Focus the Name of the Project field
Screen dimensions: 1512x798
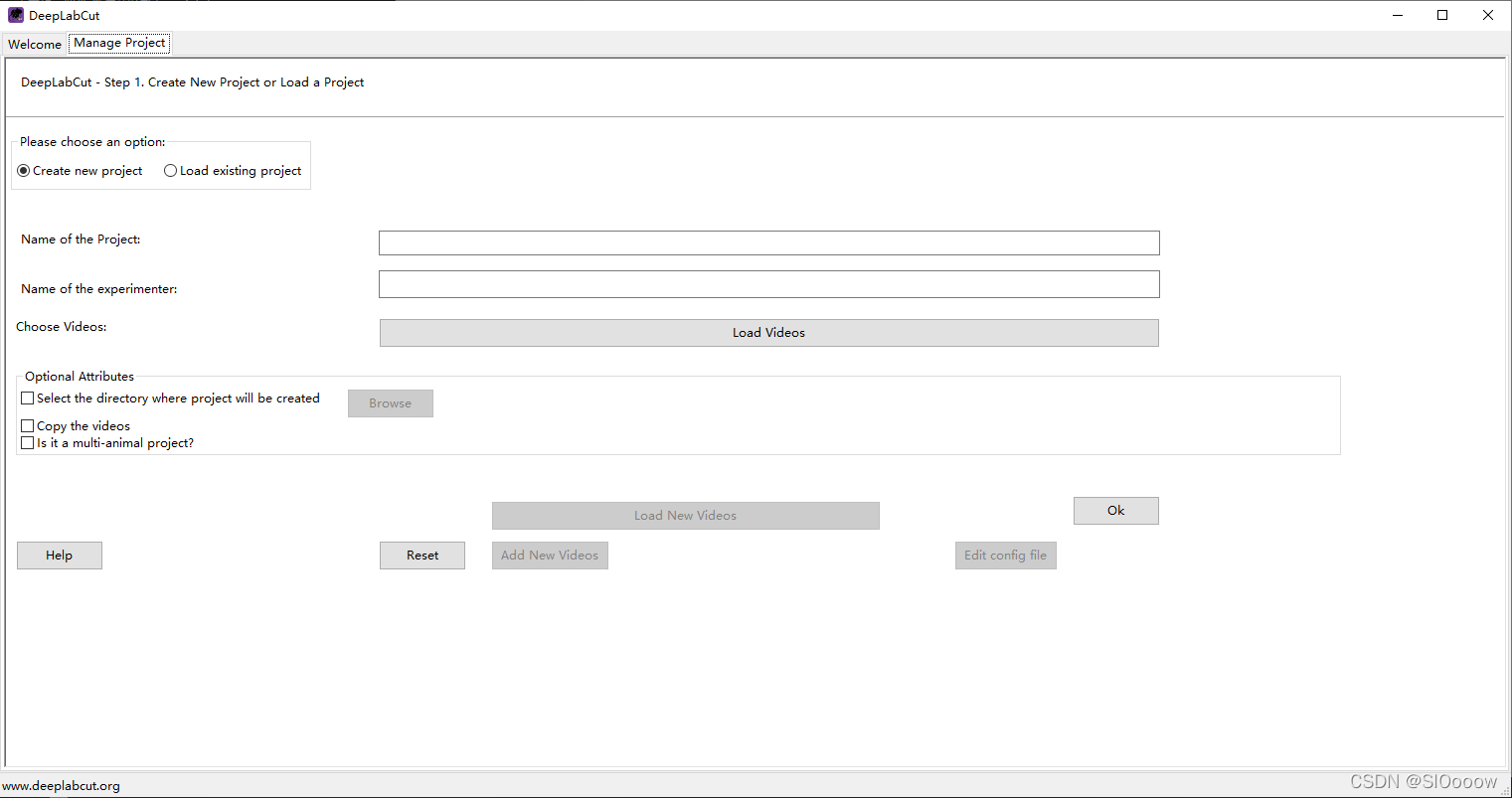(x=768, y=242)
